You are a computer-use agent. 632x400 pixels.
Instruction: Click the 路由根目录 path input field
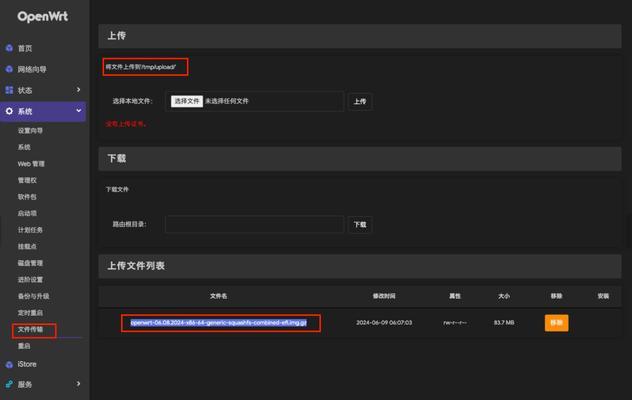tap(254, 224)
